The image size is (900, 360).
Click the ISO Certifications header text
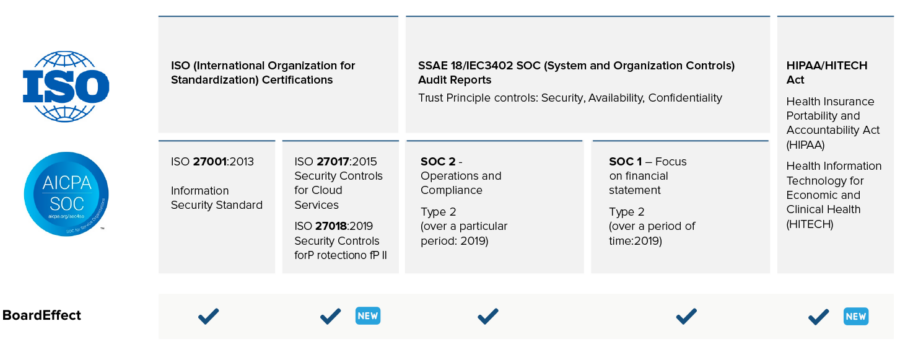tap(263, 73)
